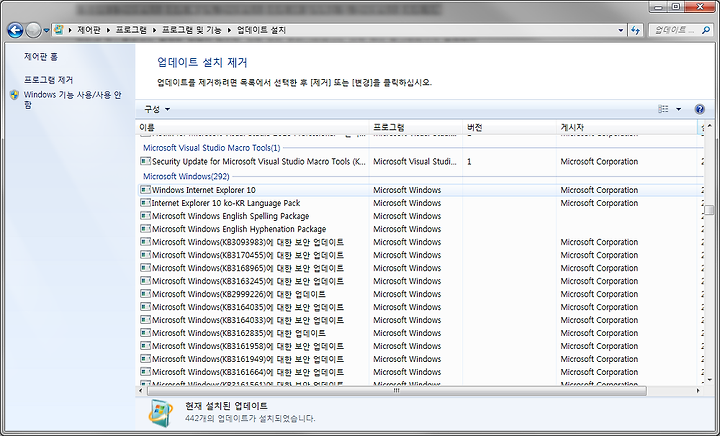Image resolution: width=720 pixels, height=436 pixels.
Task: Click icon of the KB3161949 update
Action: (x=145, y=358)
